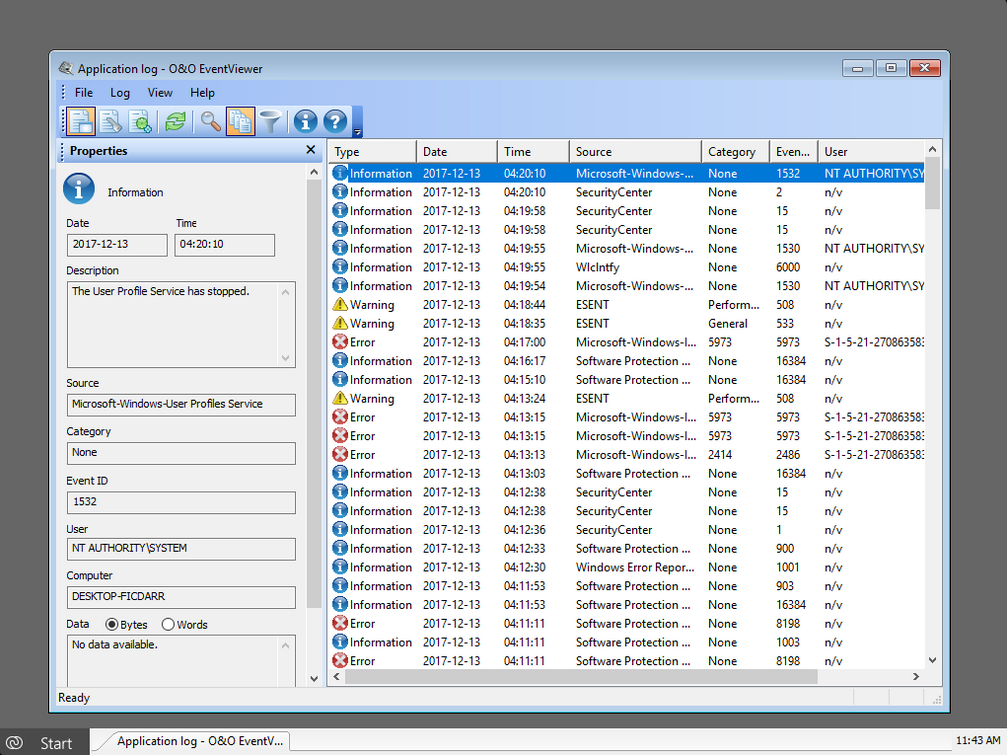Viewport: 1007px width, 755px height.
Task: Click the clear log icon with brush
Action: [x=111, y=122]
